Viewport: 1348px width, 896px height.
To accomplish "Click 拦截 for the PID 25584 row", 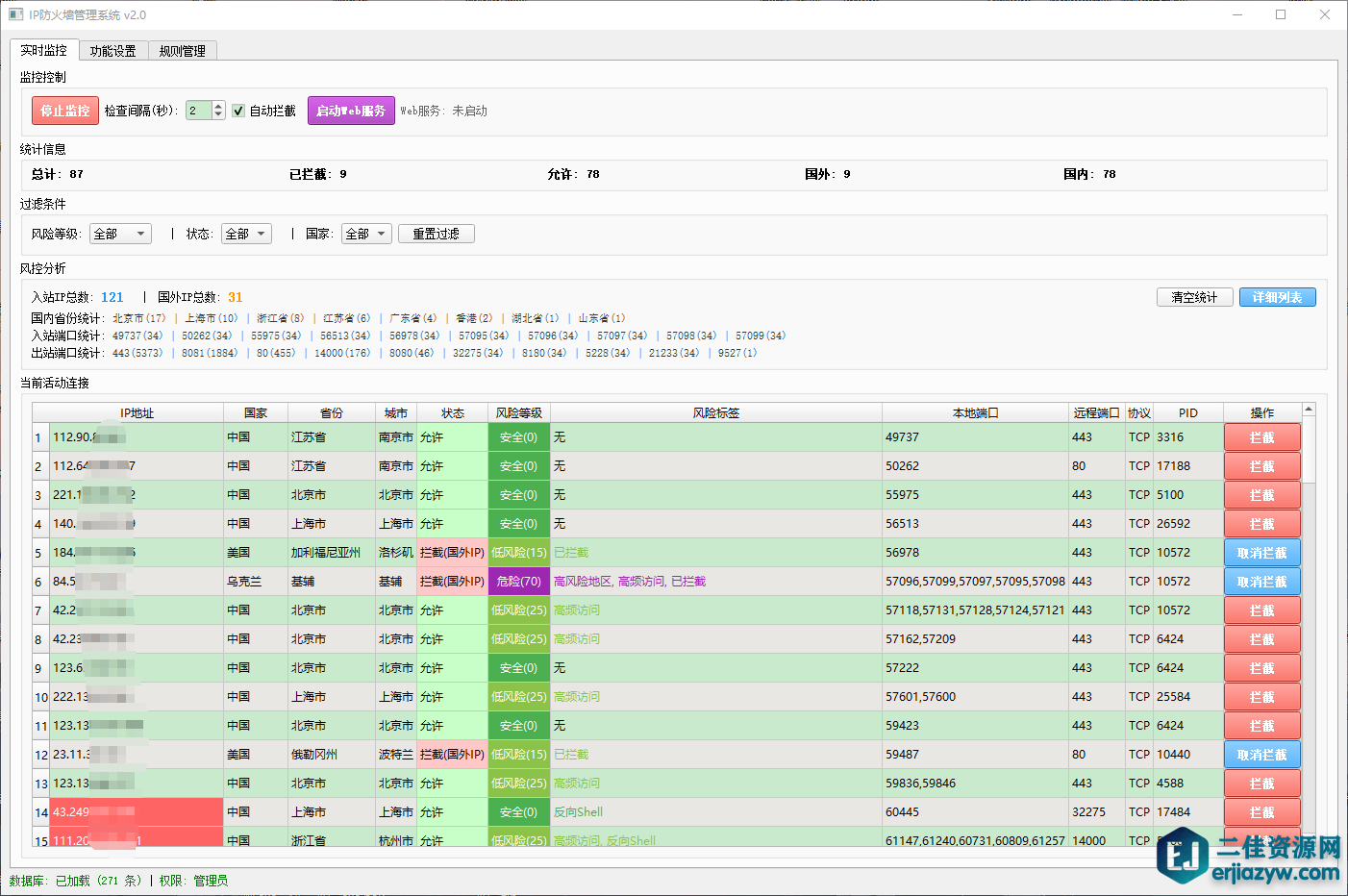I will (x=1262, y=697).
